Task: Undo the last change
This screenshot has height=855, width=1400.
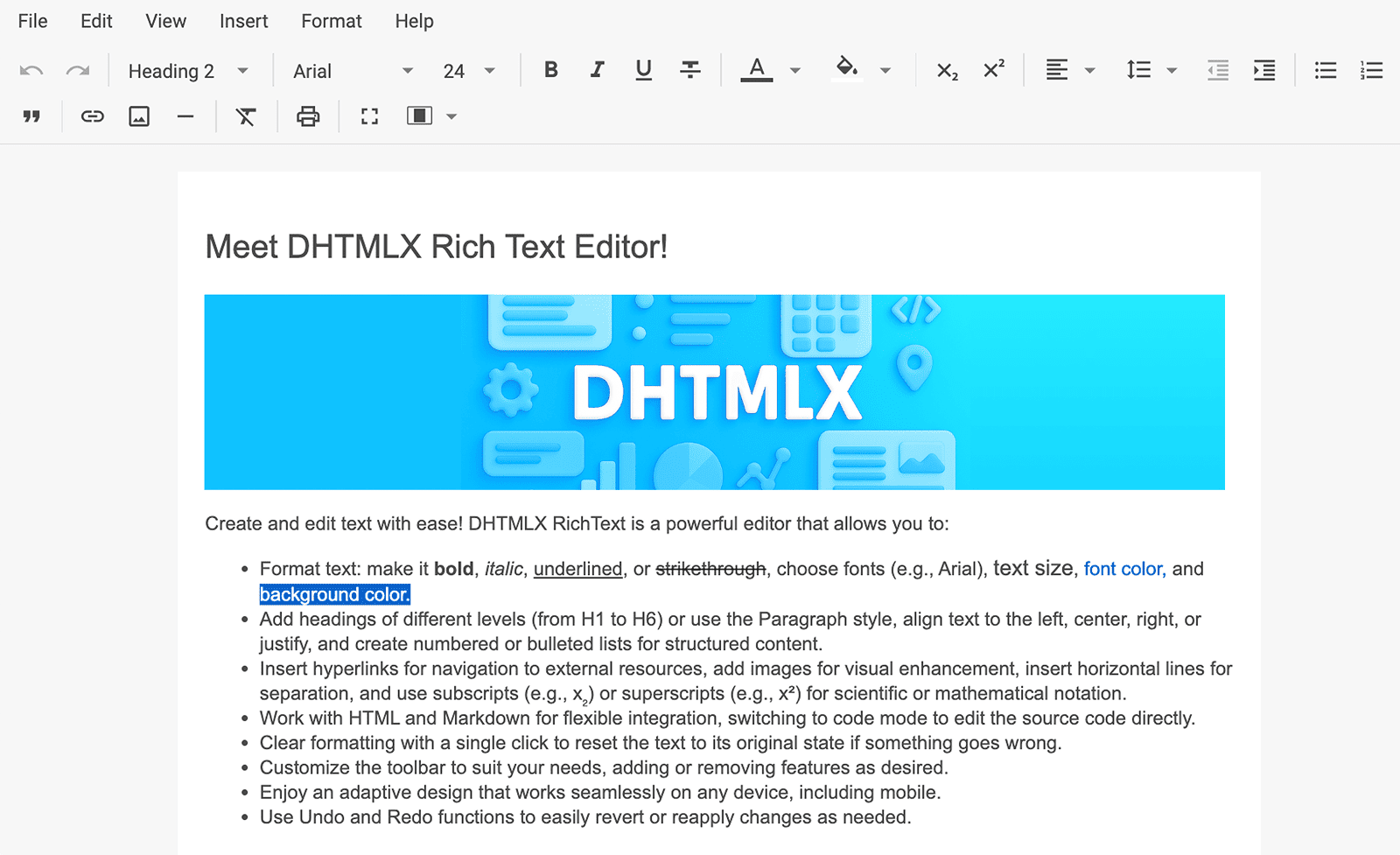Action: [x=31, y=71]
